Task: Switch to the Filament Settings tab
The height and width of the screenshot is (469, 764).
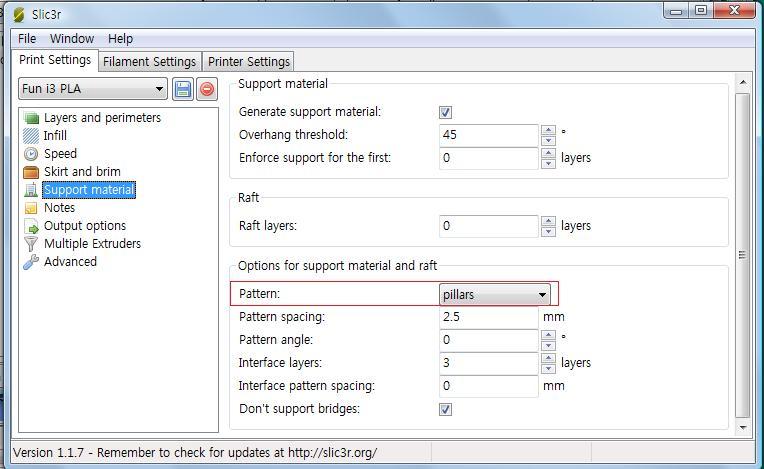Action: coord(150,62)
